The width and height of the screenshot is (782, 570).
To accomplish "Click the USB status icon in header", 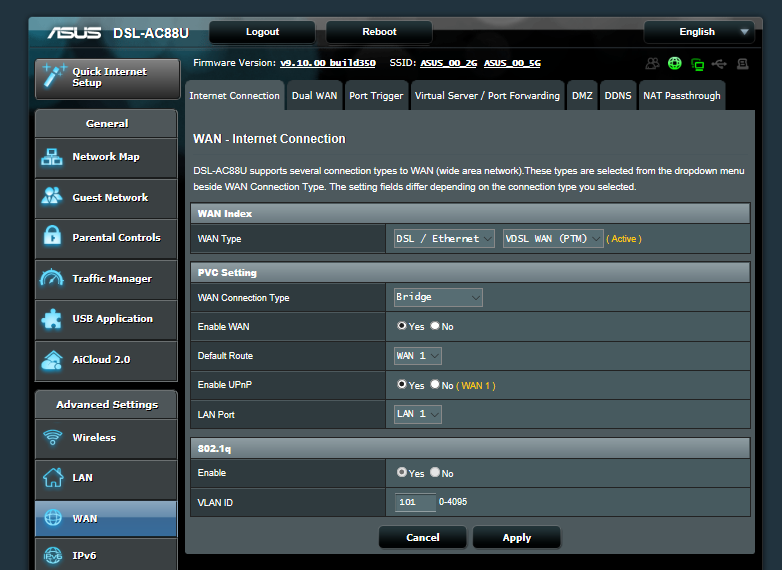I will click(x=719, y=63).
